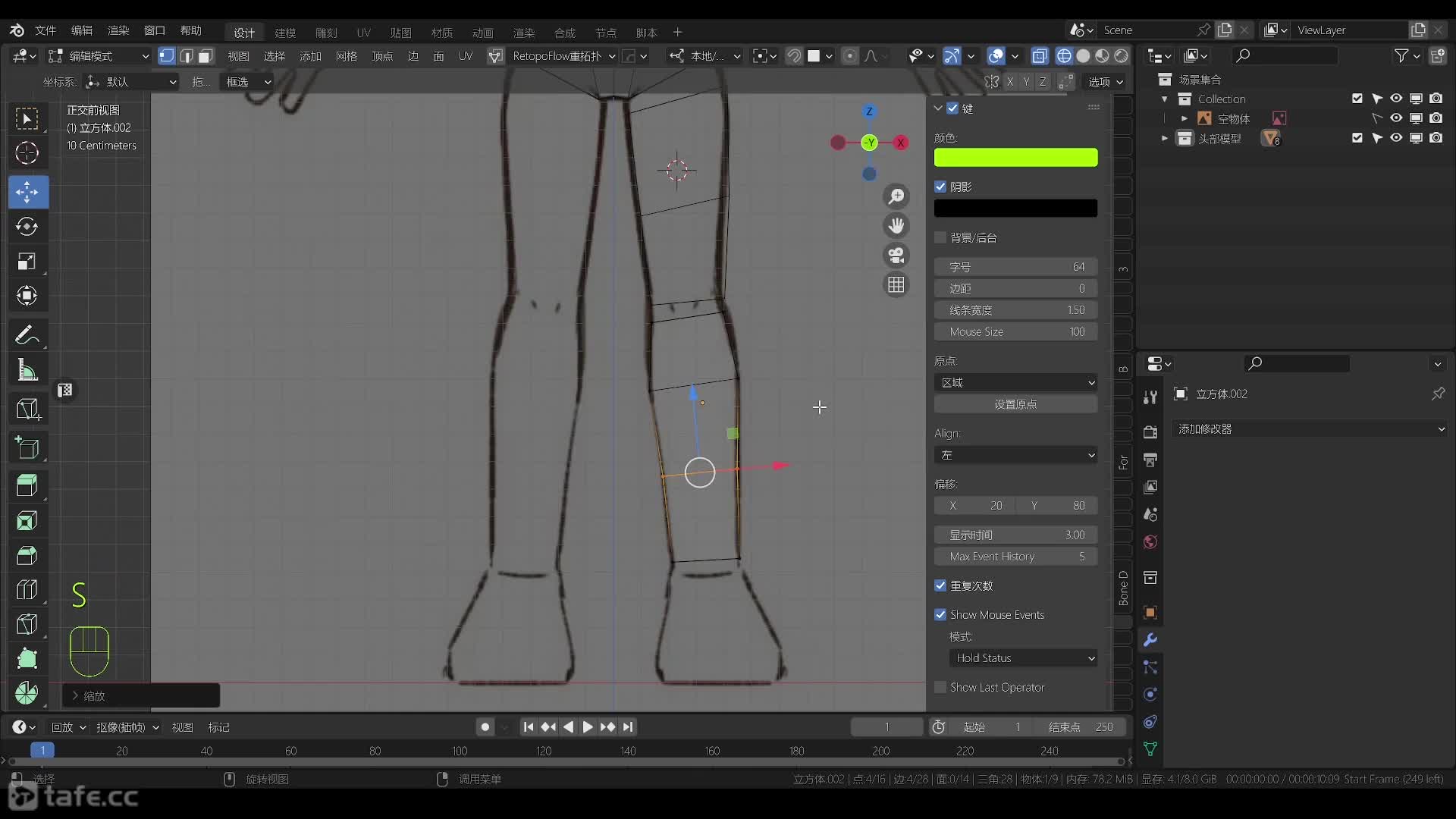Open the 文件 menu

[x=45, y=30]
